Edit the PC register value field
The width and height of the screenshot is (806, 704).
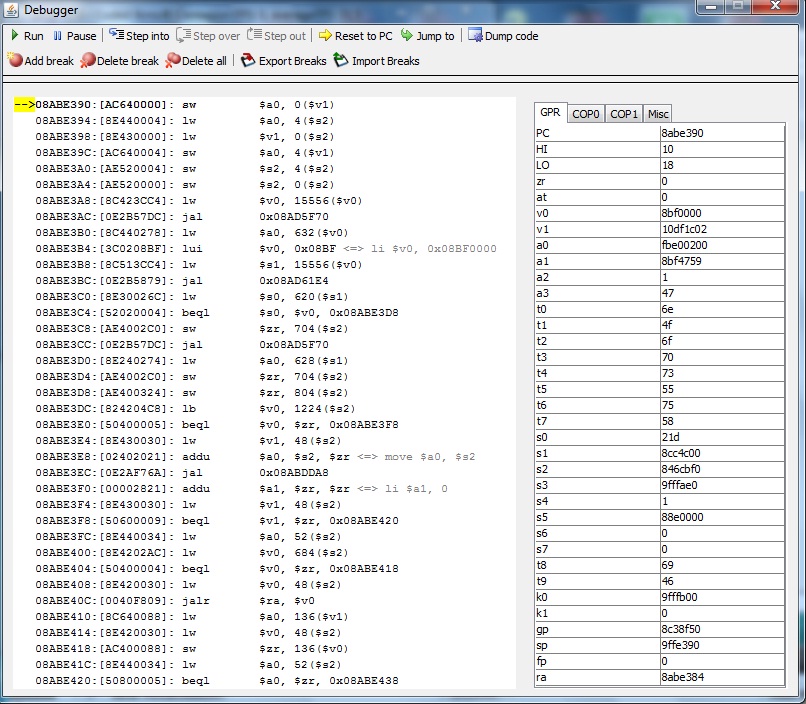tap(721, 133)
